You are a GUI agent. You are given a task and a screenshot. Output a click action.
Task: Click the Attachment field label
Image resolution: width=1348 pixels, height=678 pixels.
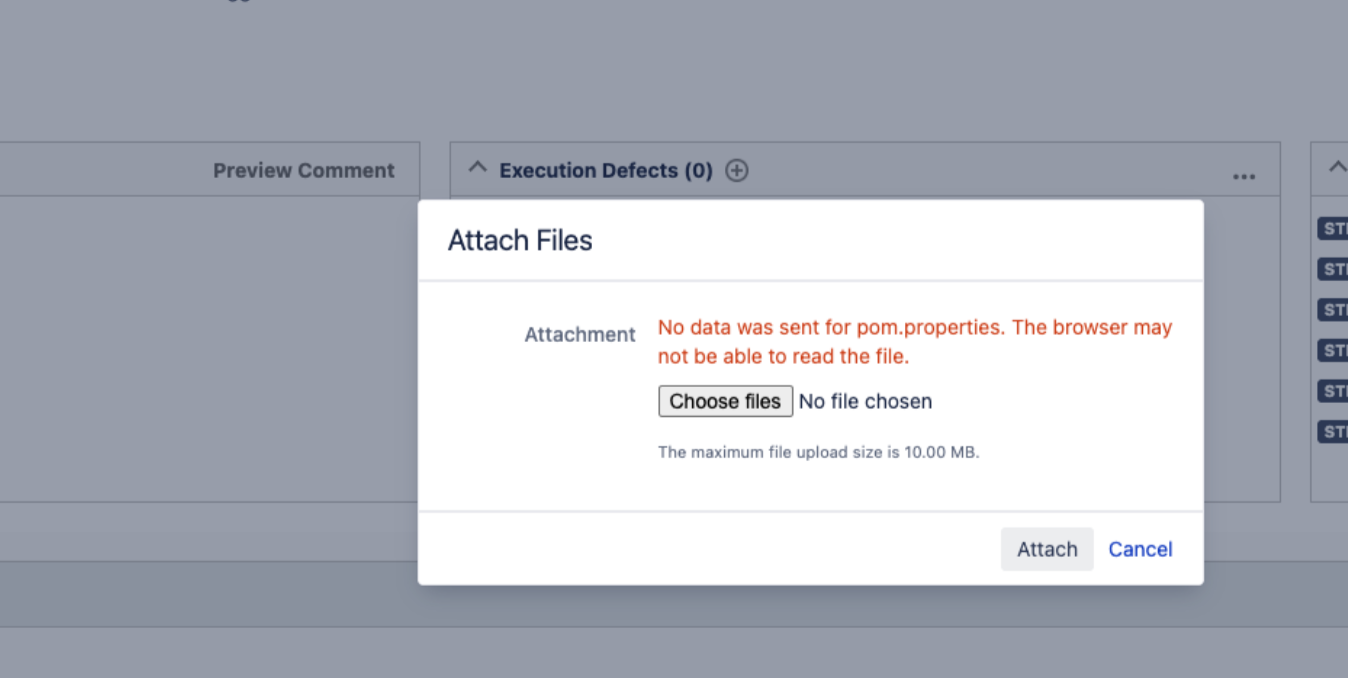tap(580, 335)
